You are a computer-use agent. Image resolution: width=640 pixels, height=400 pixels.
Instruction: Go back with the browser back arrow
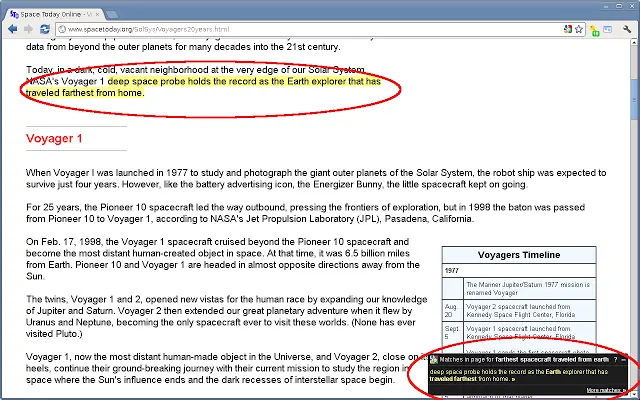(x=12, y=29)
